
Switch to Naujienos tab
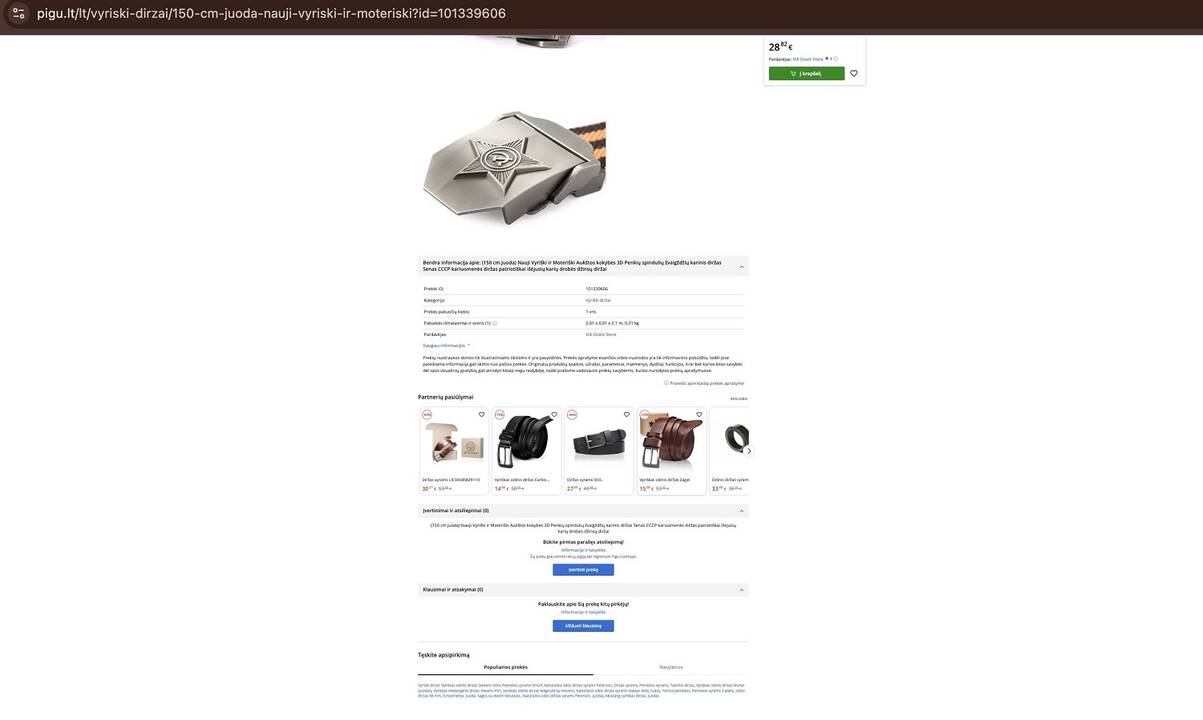671,667
